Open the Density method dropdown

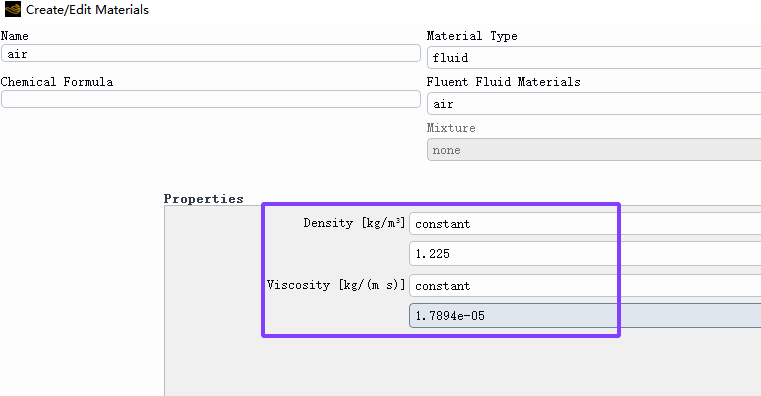pyautogui.click(x=585, y=224)
